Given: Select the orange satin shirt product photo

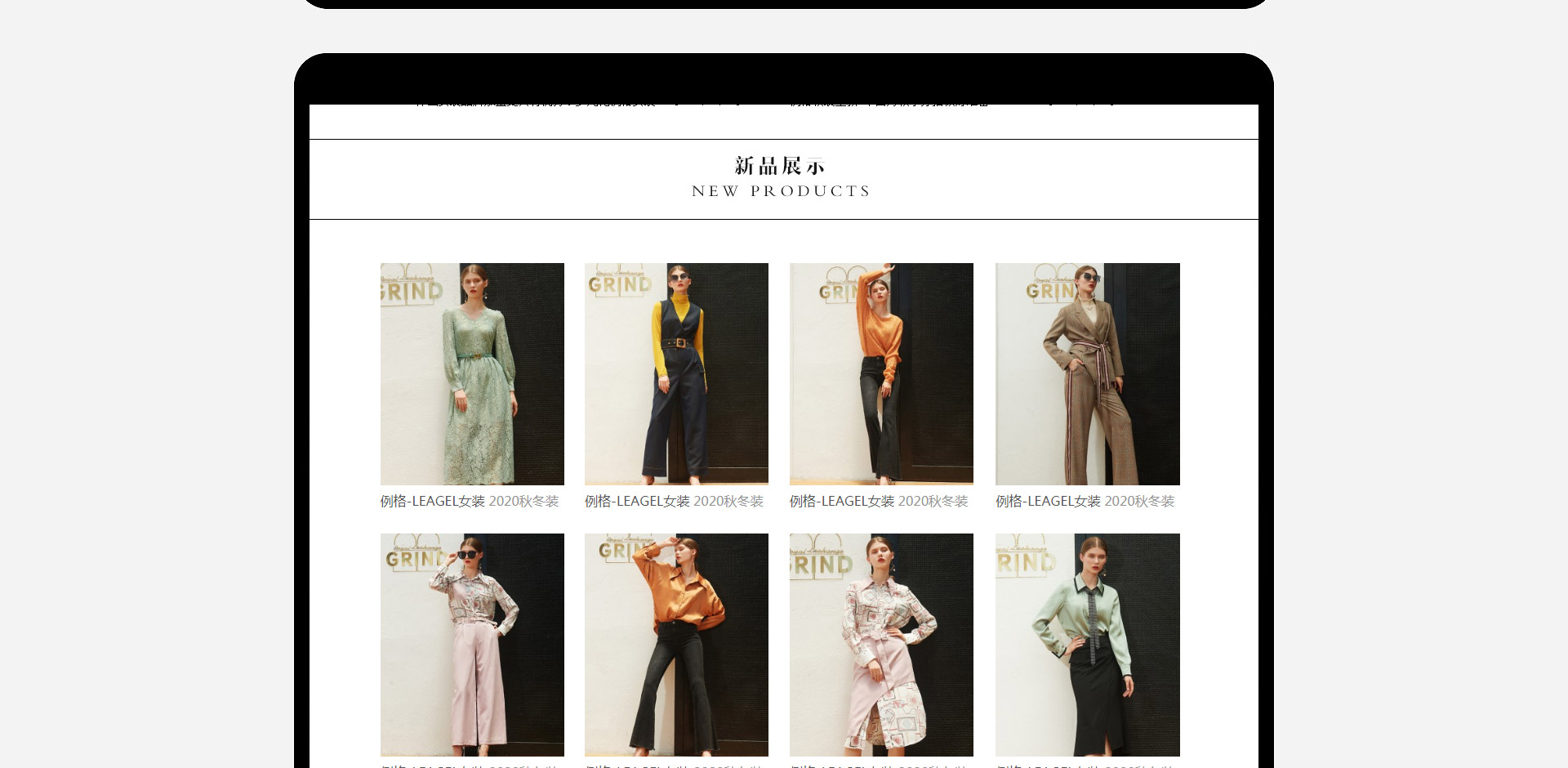Looking at the screenshot, I should pos(676,644).
